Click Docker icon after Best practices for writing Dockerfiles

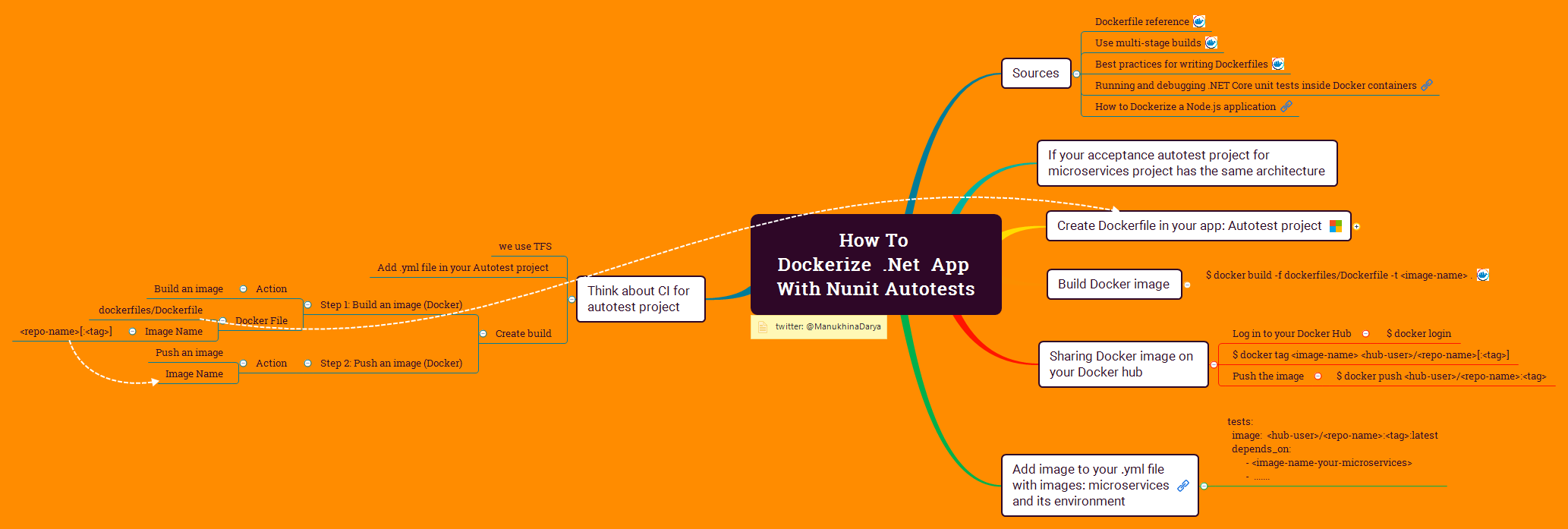[1278, 64]
